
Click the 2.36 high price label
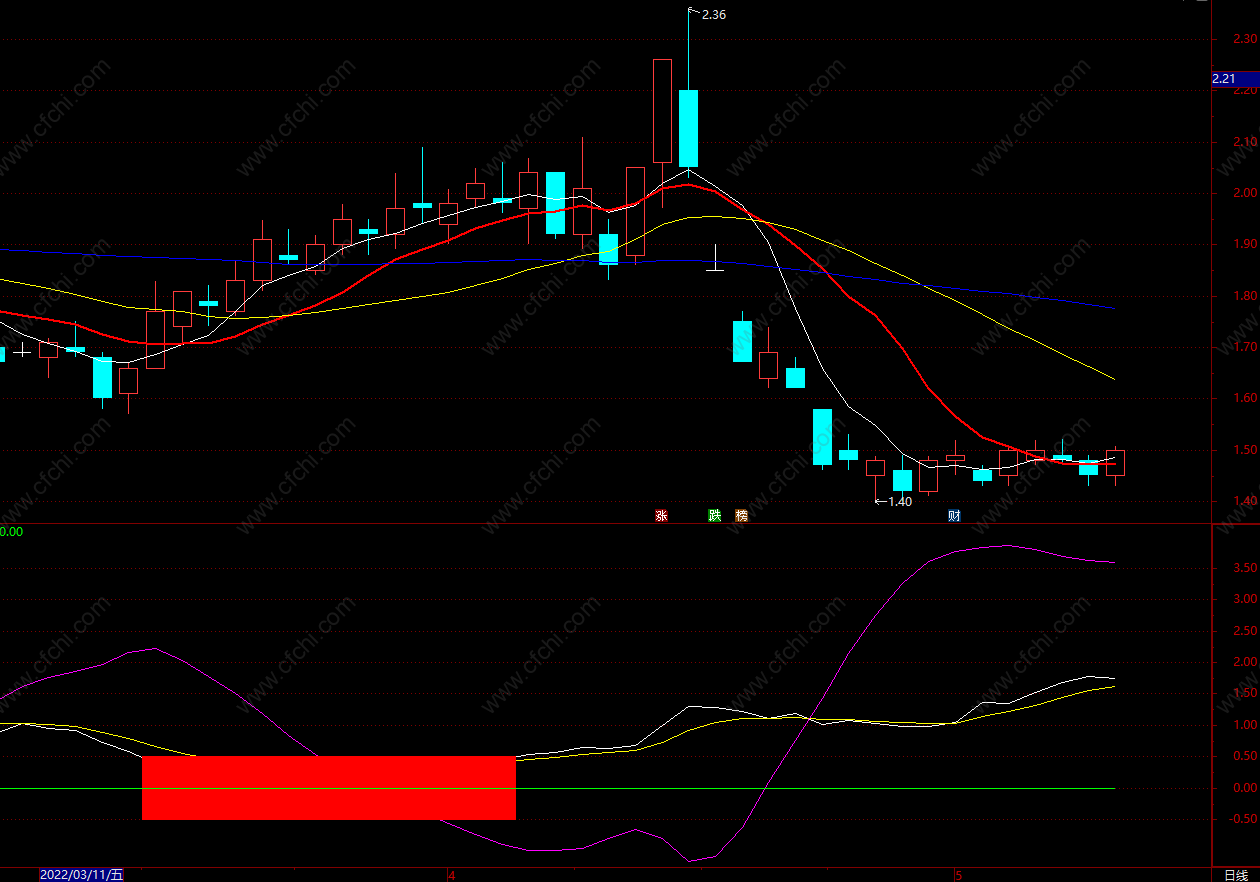pyautogui.click(x=714, y=15)
